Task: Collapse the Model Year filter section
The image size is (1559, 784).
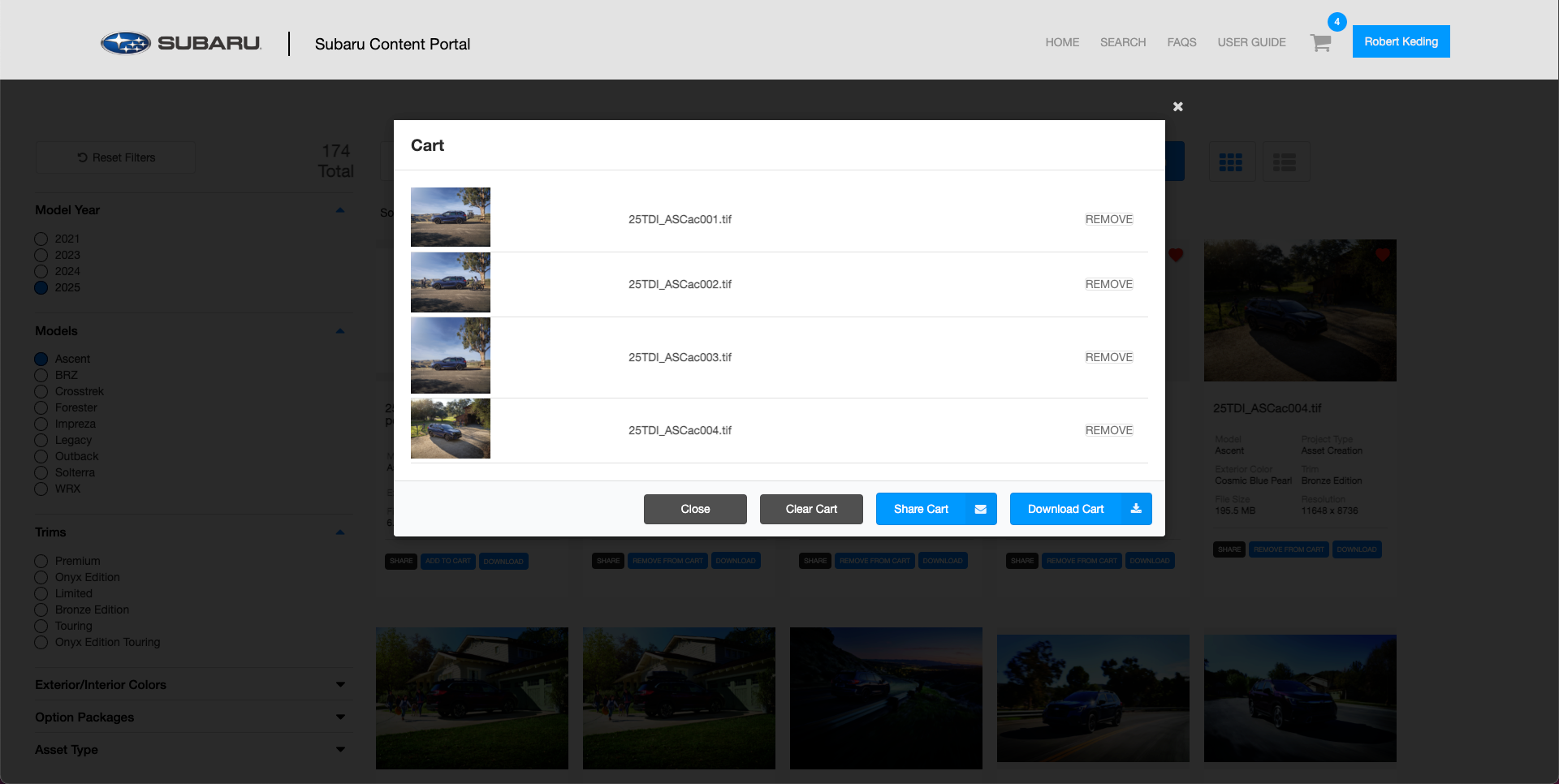Action: (340, 210)
